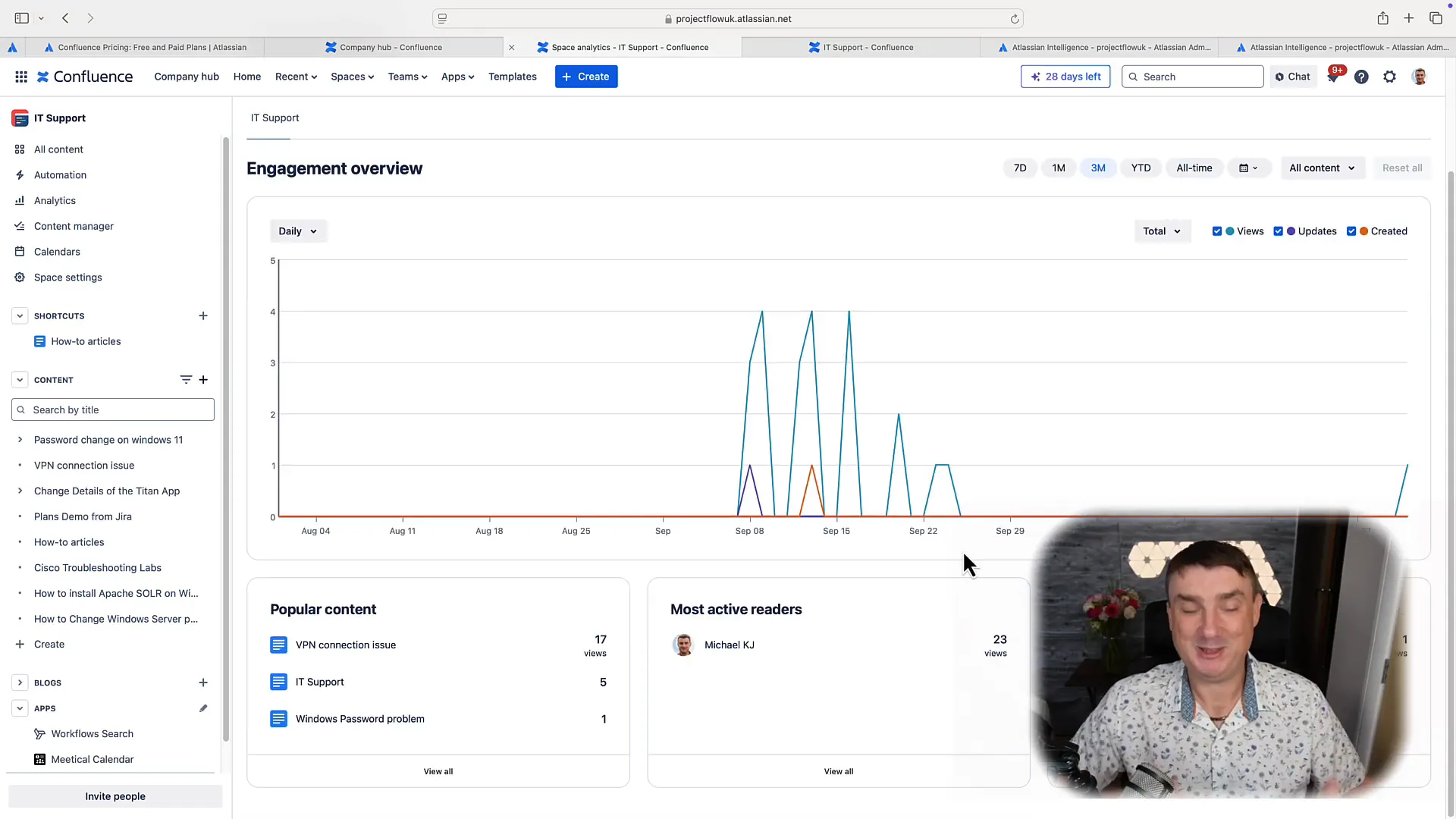Select the 7D time range
Image resolution: width=1456 pixels, height=819 pixels.
pyautogui.click(x=1020, y=168)
